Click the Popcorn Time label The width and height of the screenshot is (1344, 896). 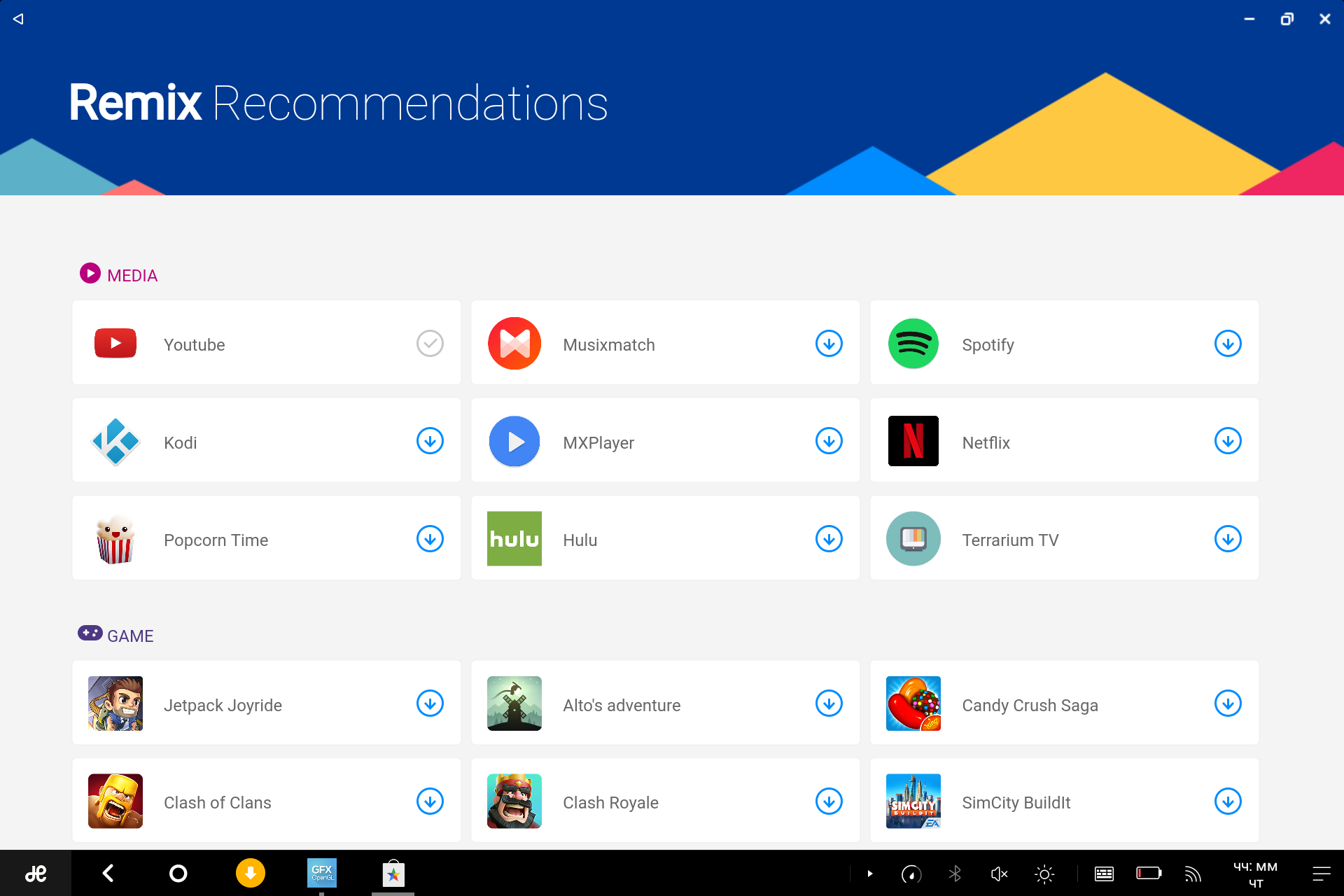tap(216, 540)
